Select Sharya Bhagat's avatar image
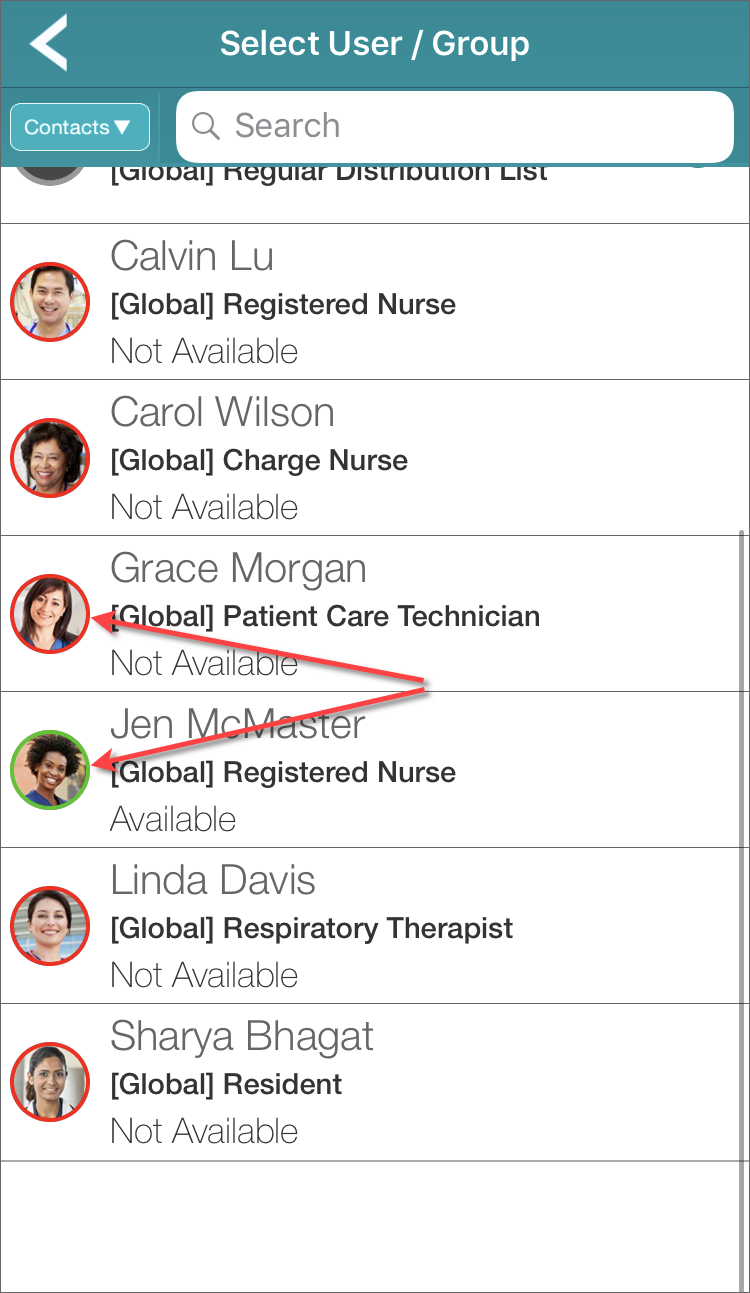This screenshot has width=750, height=1293. pyautogui.click(x=50, y=1082)
